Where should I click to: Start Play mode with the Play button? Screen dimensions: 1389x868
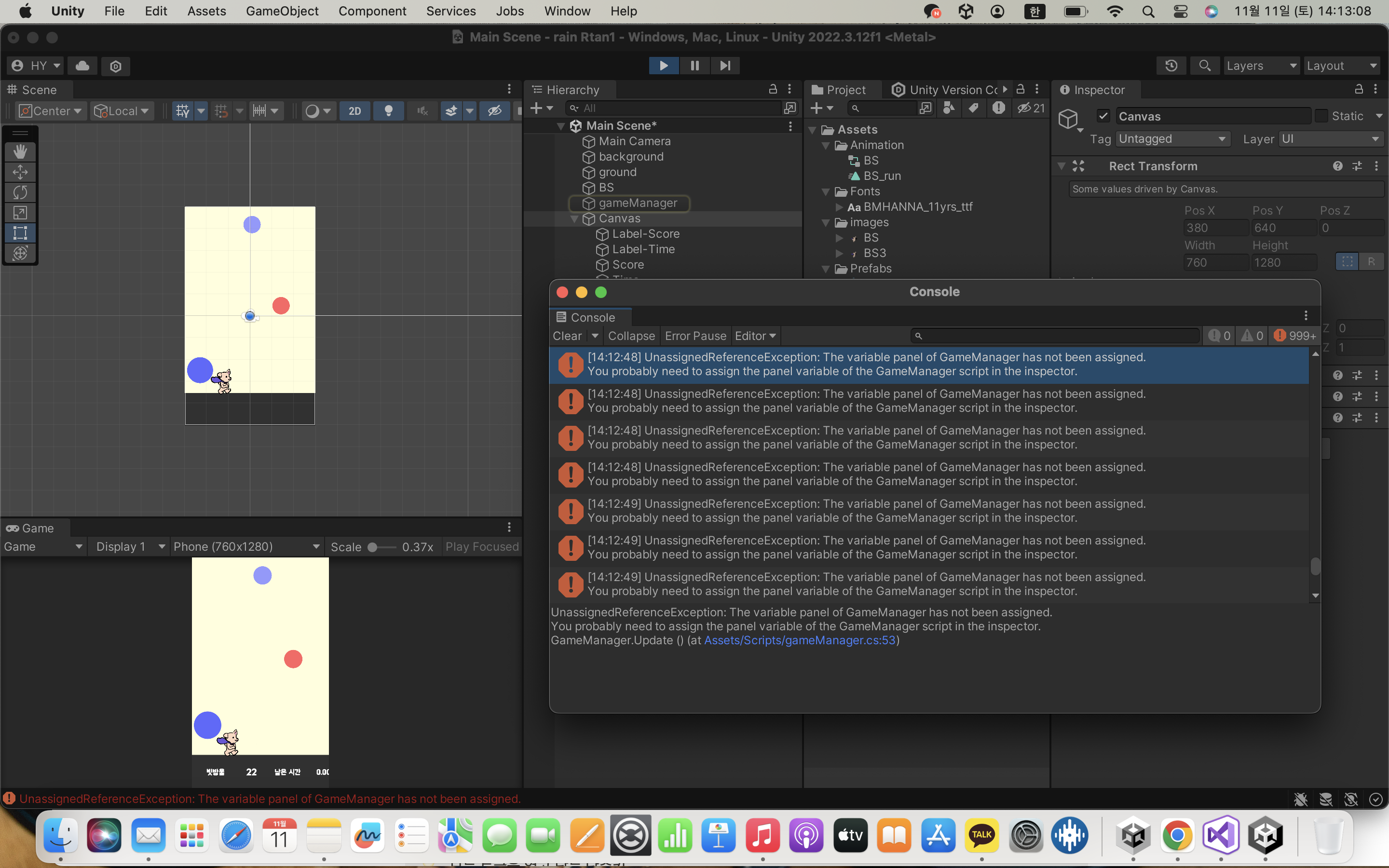click(x=664, y=66)
